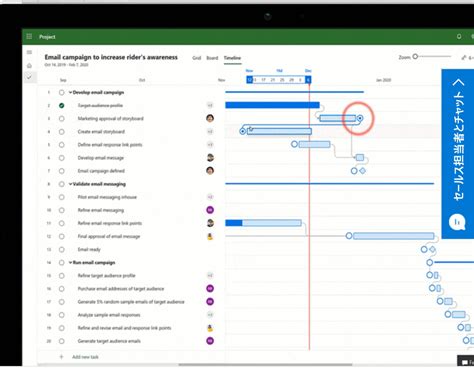Click assignee avatar for Email campaign defined

point(210,171)
